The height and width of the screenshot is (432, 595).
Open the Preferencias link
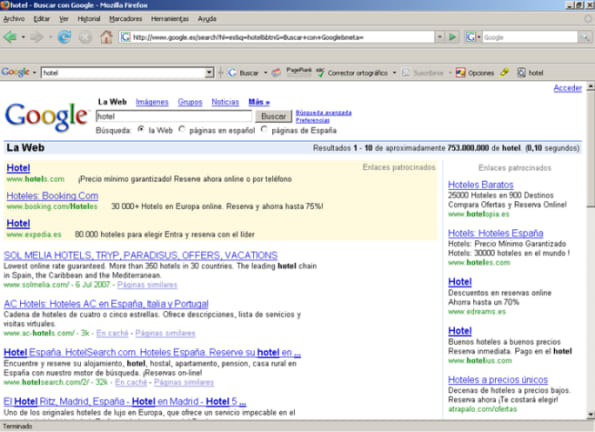pyautogui.click(x=312, y=120)
